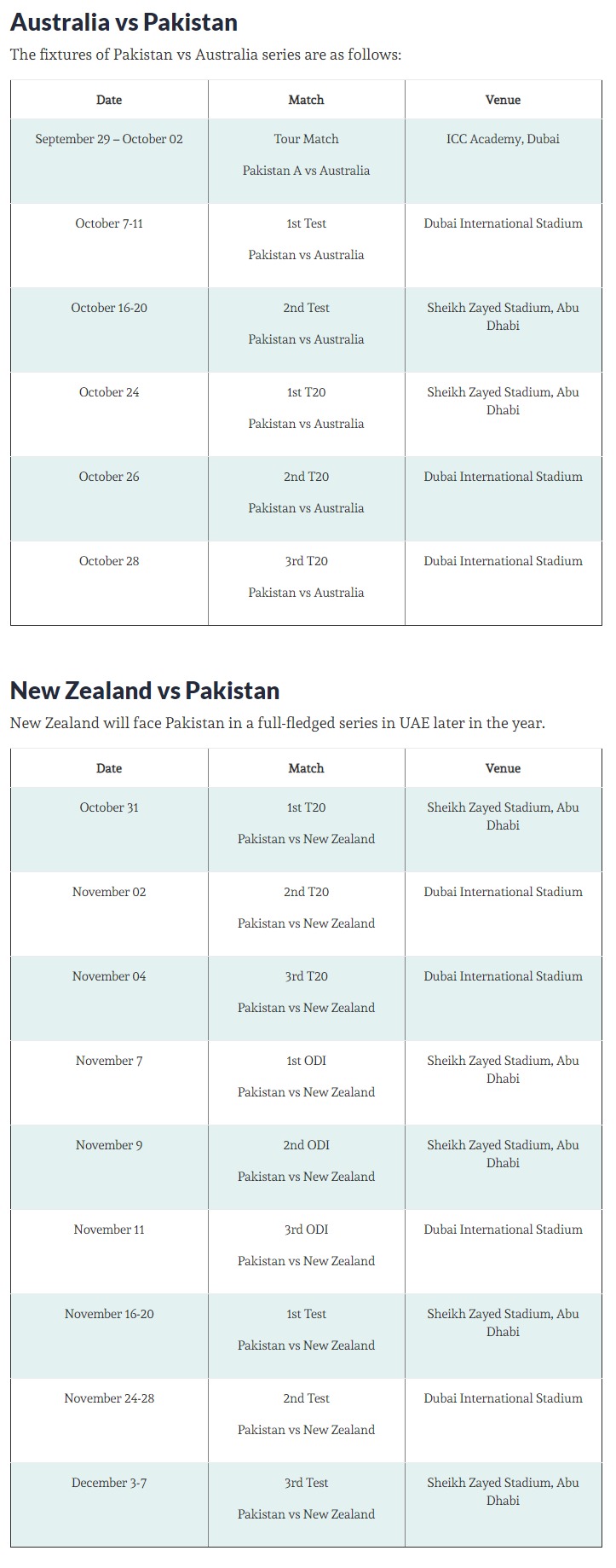
Task: Click the November 16-20 date cell
Action: pos(109,1314)
